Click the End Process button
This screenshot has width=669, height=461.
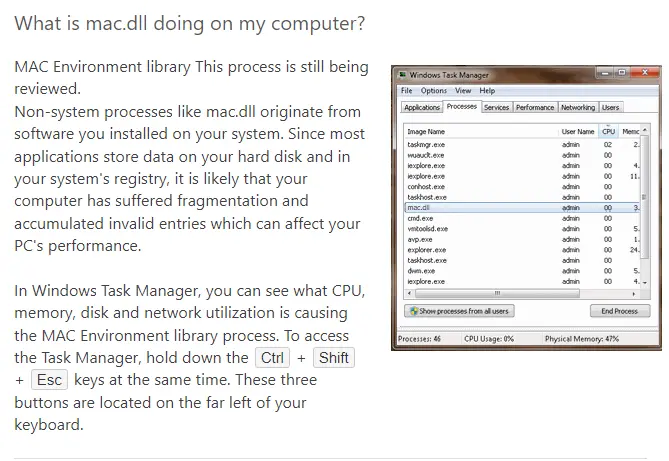tap(620, 311)
